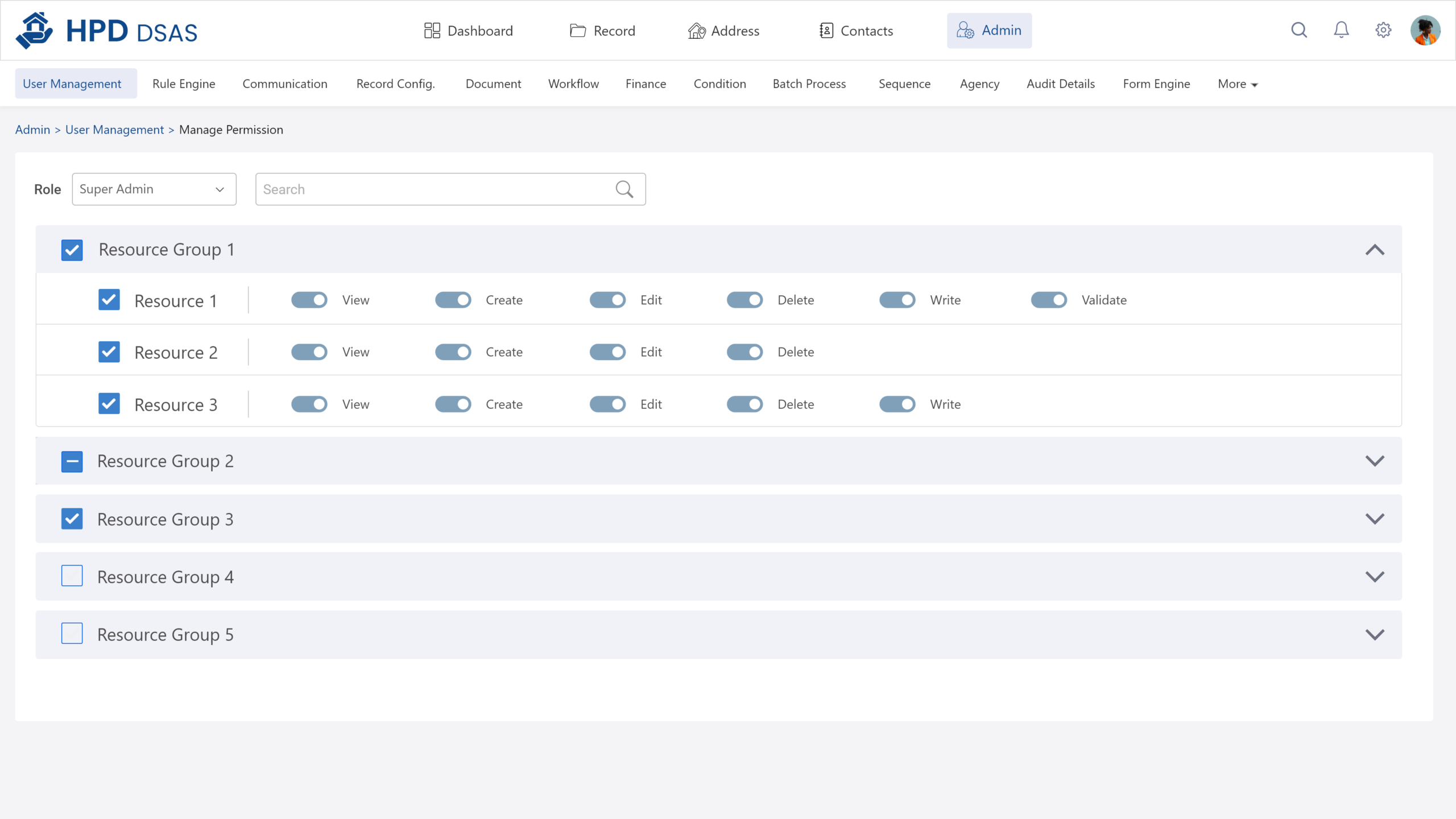Click the HPD DSAS home logo
1456x819 pixels.
[x=106, y=31]
